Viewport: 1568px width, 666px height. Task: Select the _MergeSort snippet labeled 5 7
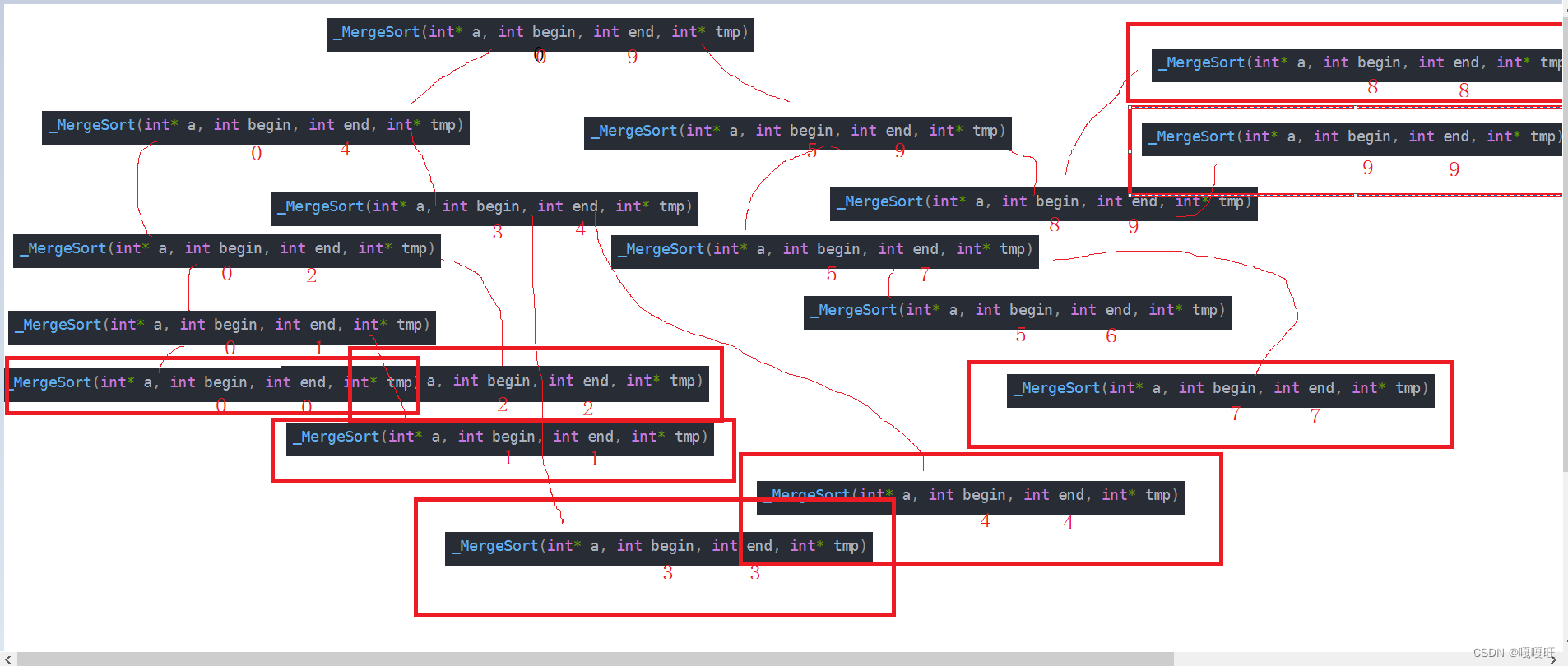(x=824, y=251)
